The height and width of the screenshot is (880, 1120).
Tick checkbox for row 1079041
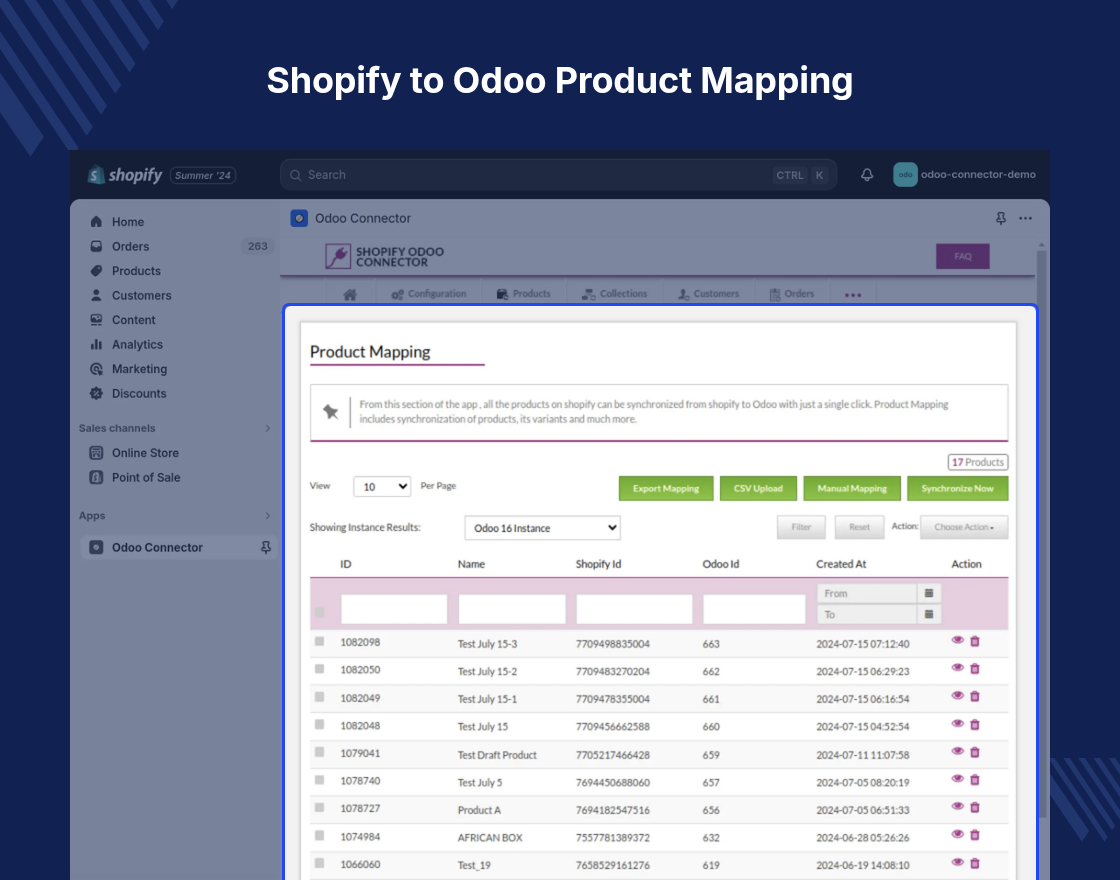(x=319, y=752)
